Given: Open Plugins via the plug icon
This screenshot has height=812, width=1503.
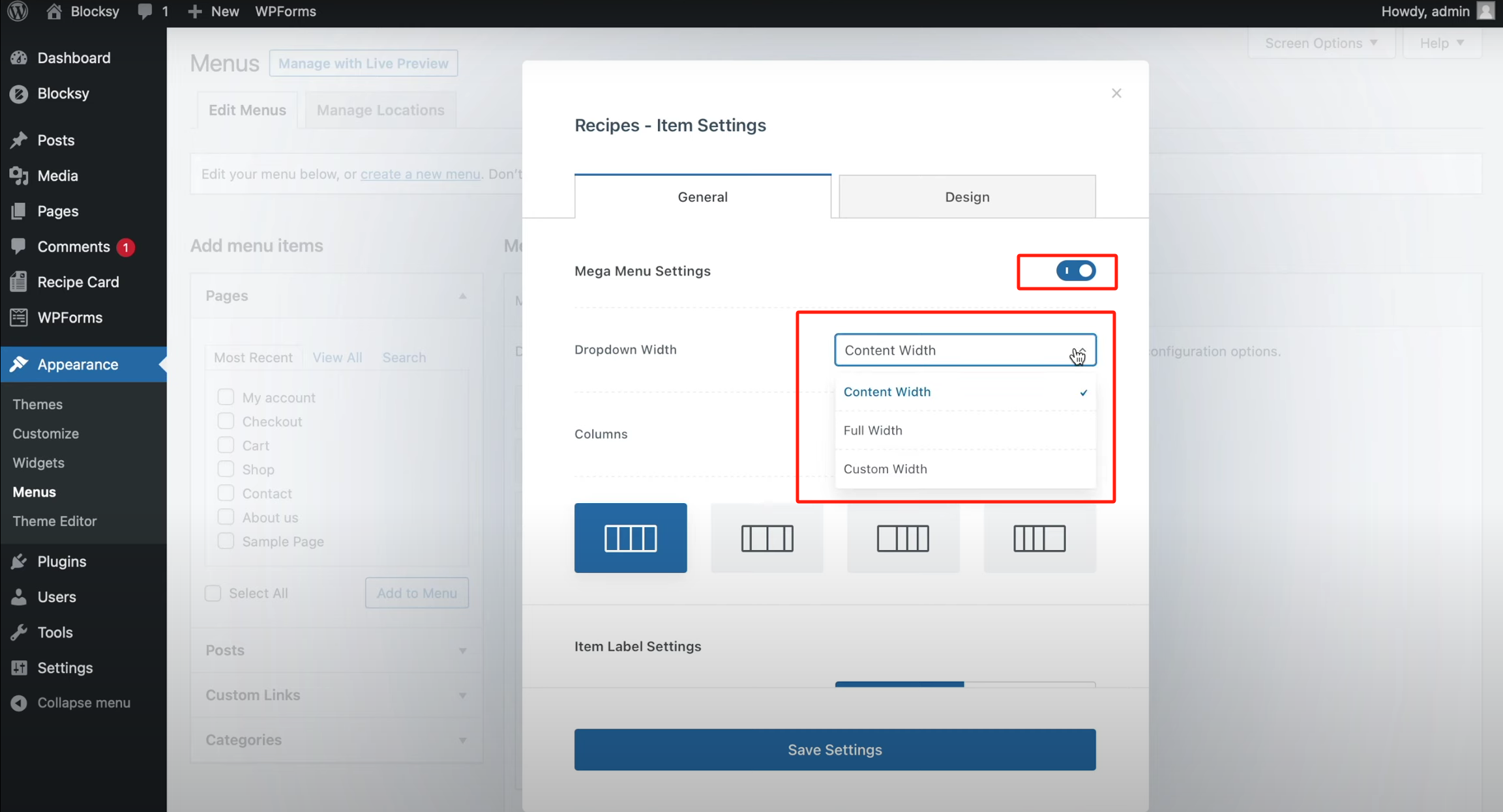Looking at the screenshot, I should 20,561.
